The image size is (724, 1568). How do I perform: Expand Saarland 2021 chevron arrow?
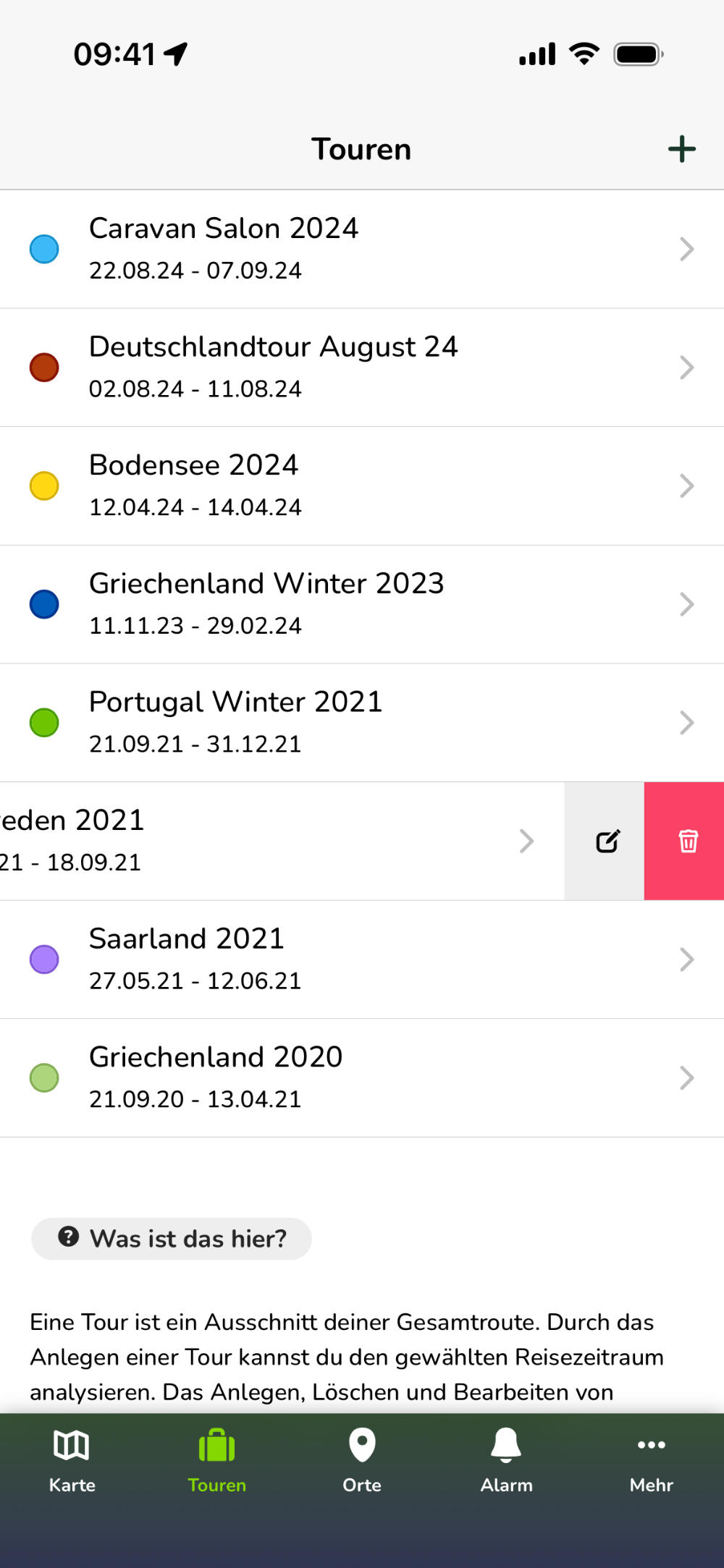click(x=686, y=959)
